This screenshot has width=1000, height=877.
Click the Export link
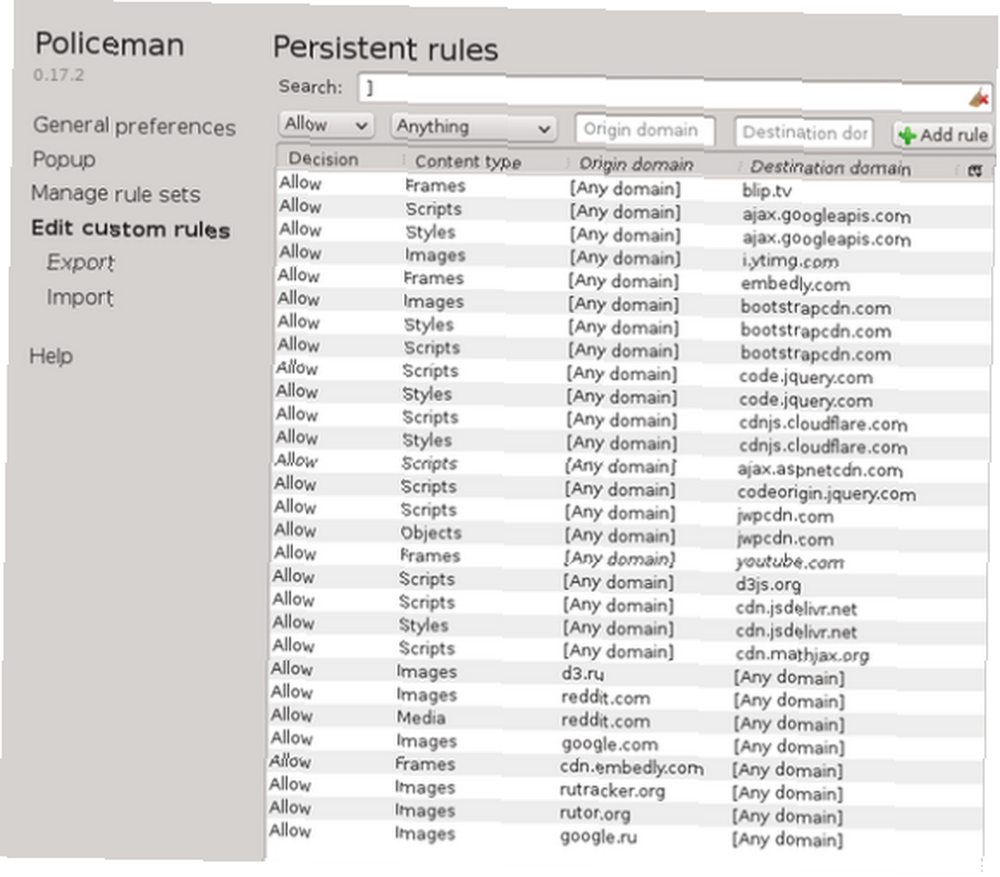80,262
